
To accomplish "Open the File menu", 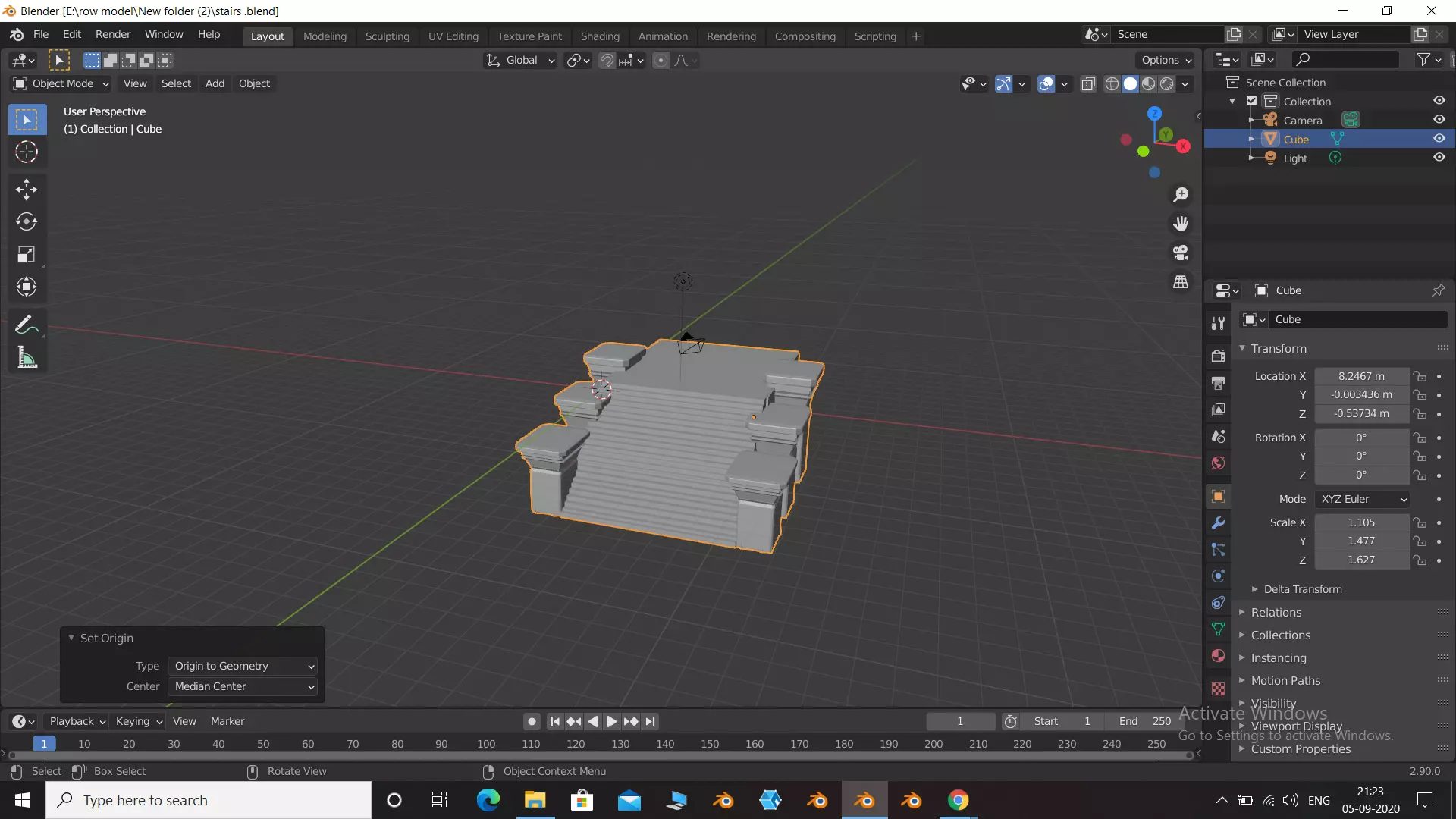I will (x=41, y=35).
